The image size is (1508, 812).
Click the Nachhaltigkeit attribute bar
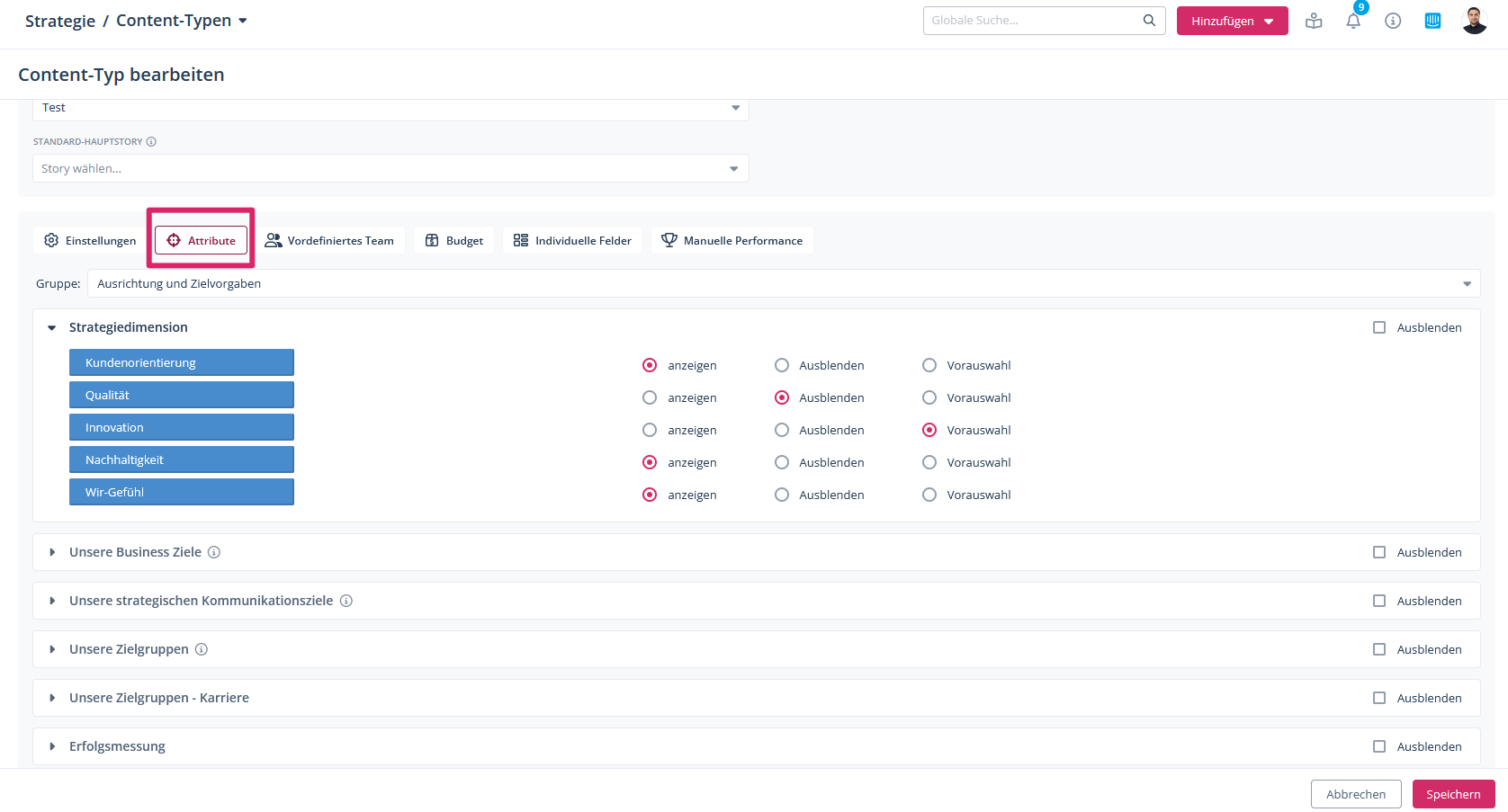[x=182, y=460]
